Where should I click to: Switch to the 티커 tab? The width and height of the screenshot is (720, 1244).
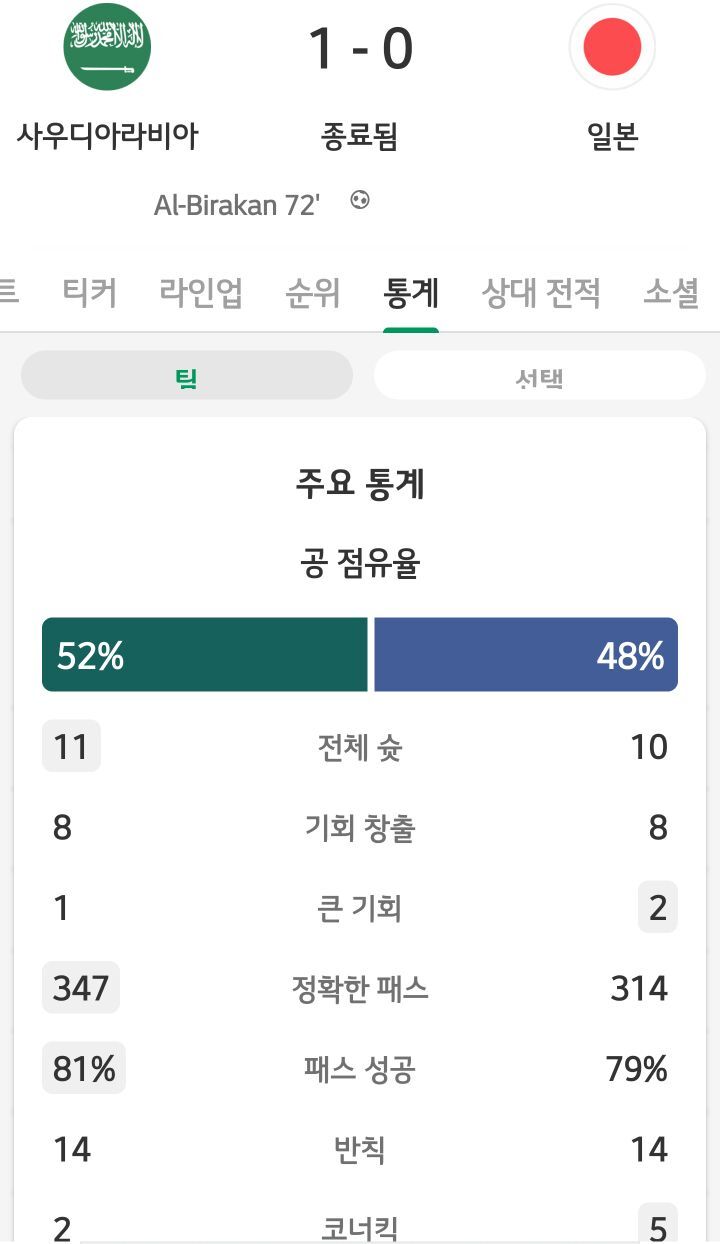pos(90,293)
